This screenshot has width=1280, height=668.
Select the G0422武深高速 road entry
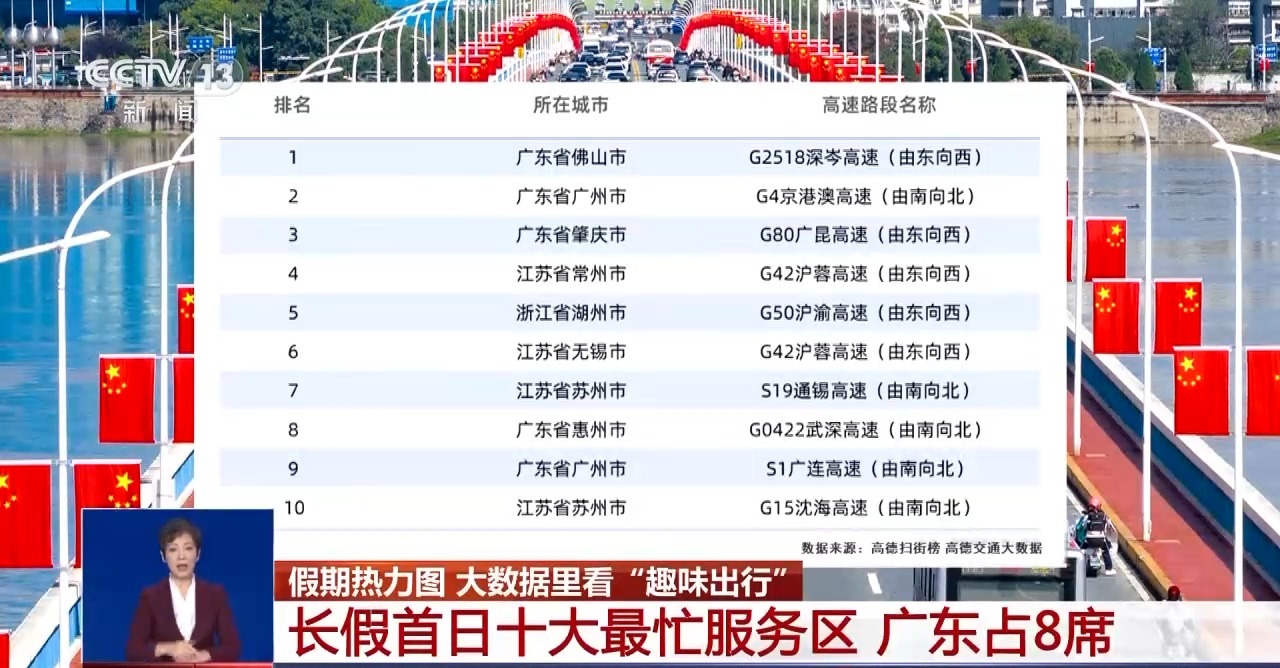click(866, 430)
